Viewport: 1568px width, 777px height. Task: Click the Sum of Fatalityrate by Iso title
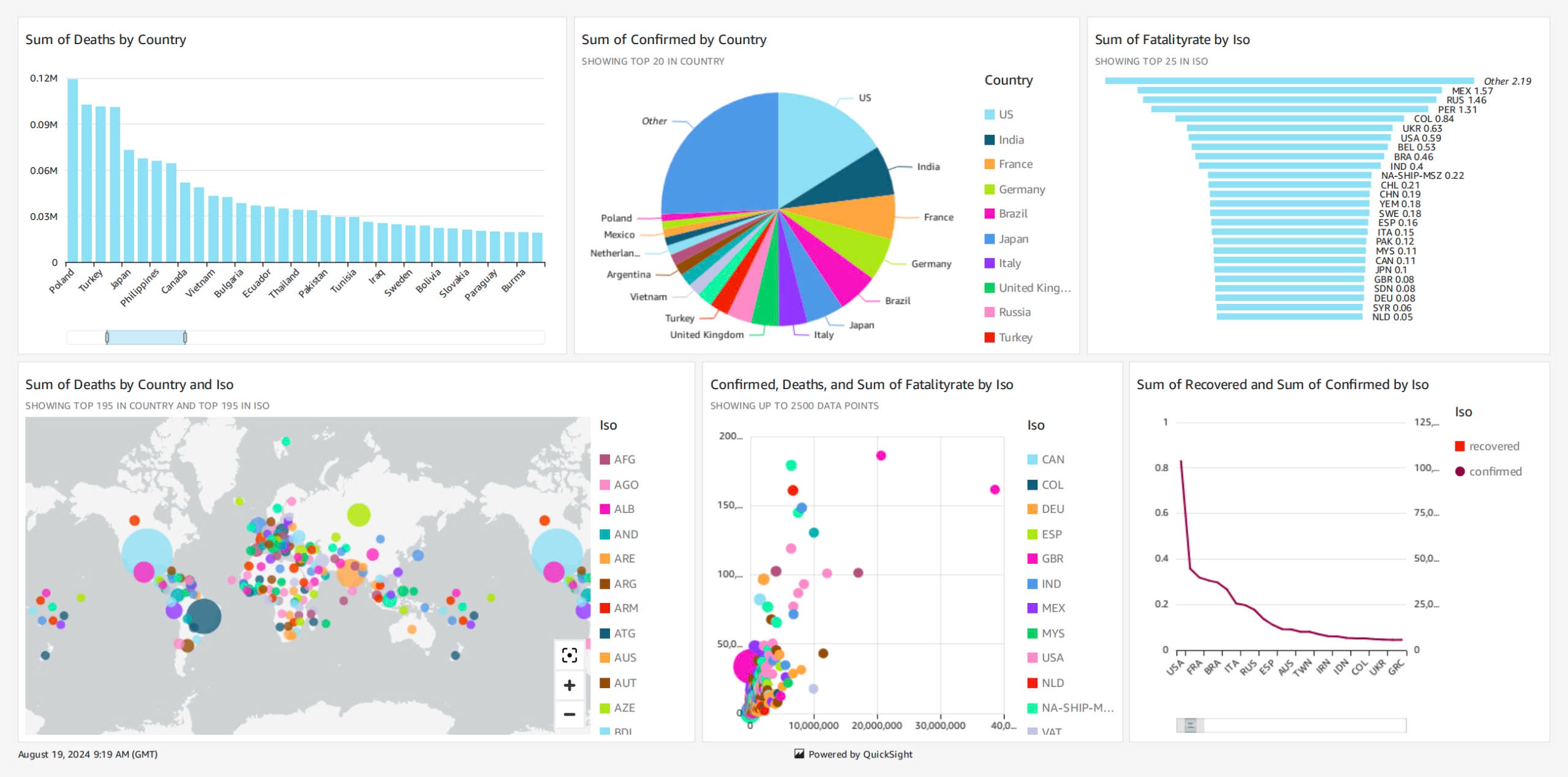1172,40
